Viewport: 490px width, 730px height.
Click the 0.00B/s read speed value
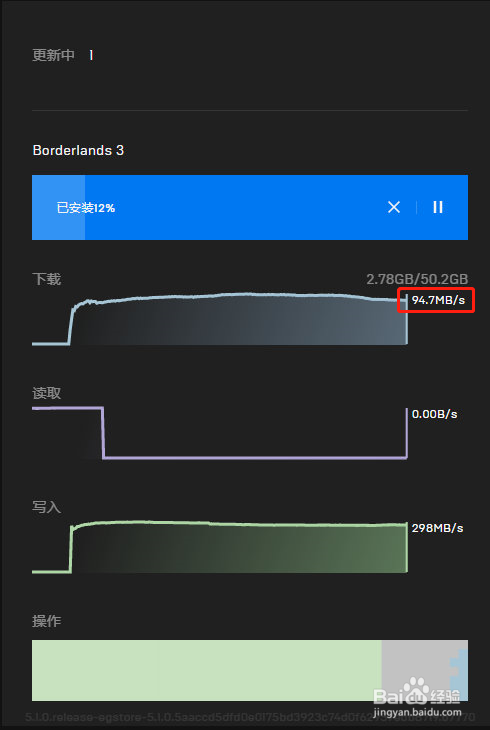coord(435,414)
